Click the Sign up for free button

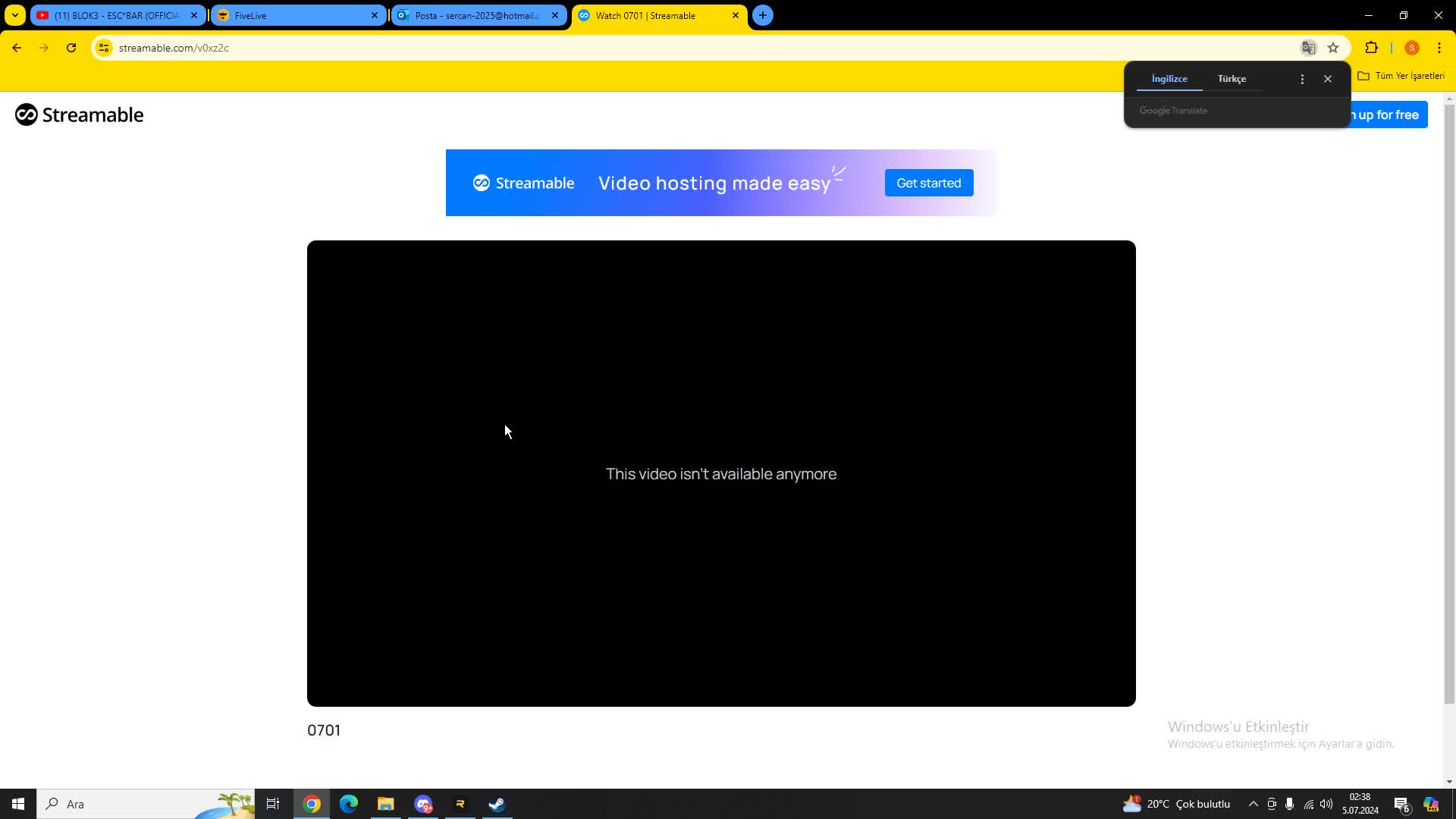click(x=1388, y=115)
